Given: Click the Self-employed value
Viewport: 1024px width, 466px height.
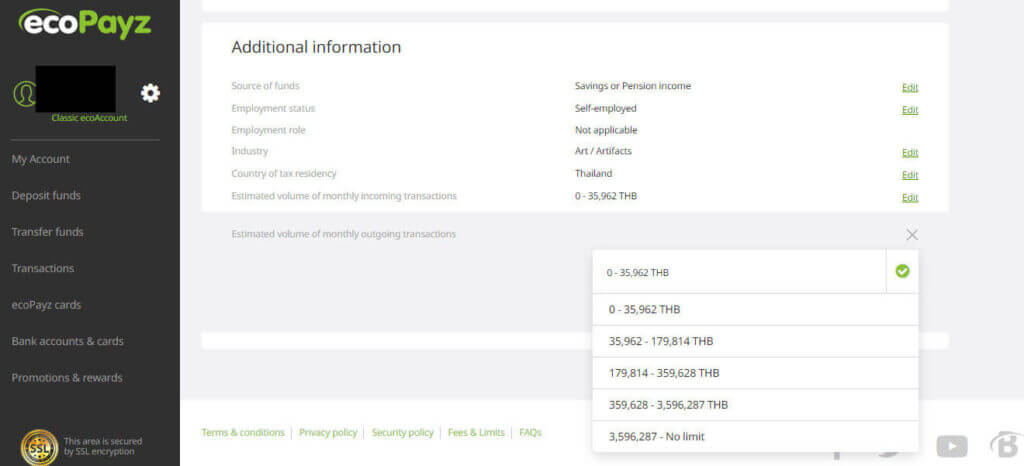Looking at the screenshot, I should pos(605,108).
